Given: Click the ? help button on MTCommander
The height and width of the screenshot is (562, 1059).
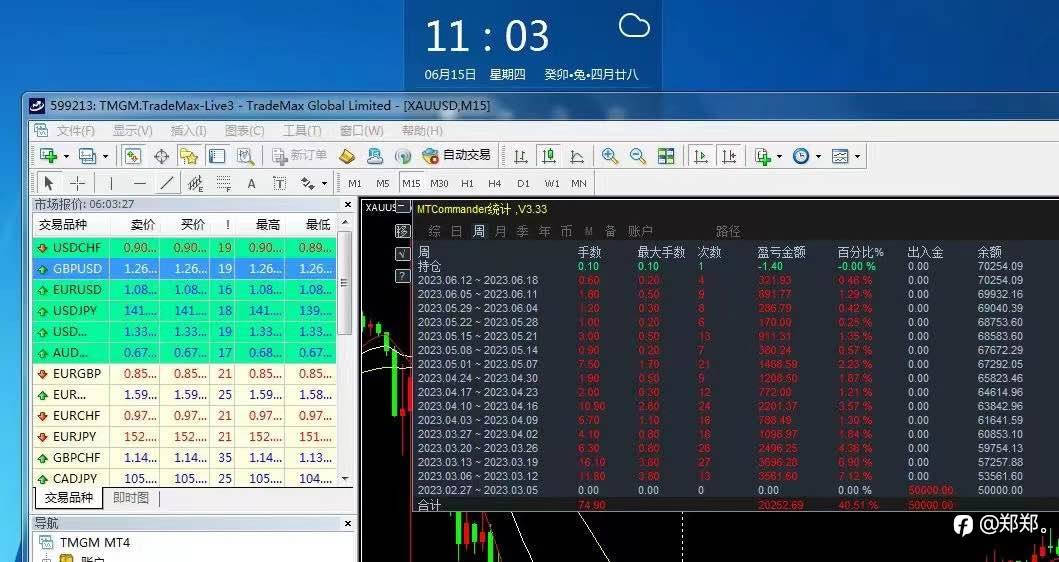Looking at the screenshot, I should click(402, 276).
